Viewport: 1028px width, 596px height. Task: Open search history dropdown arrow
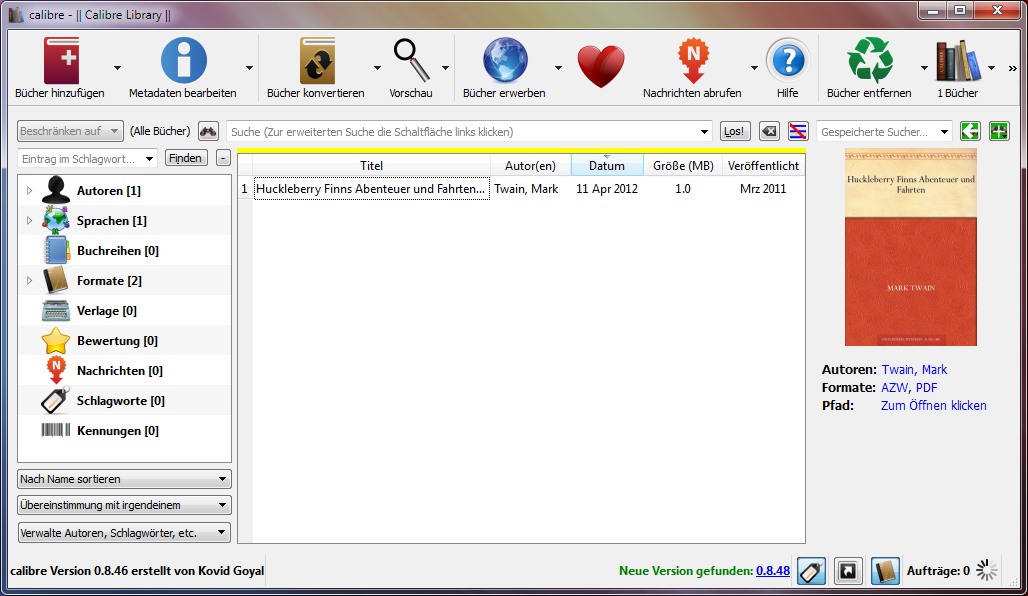point(704,132)
